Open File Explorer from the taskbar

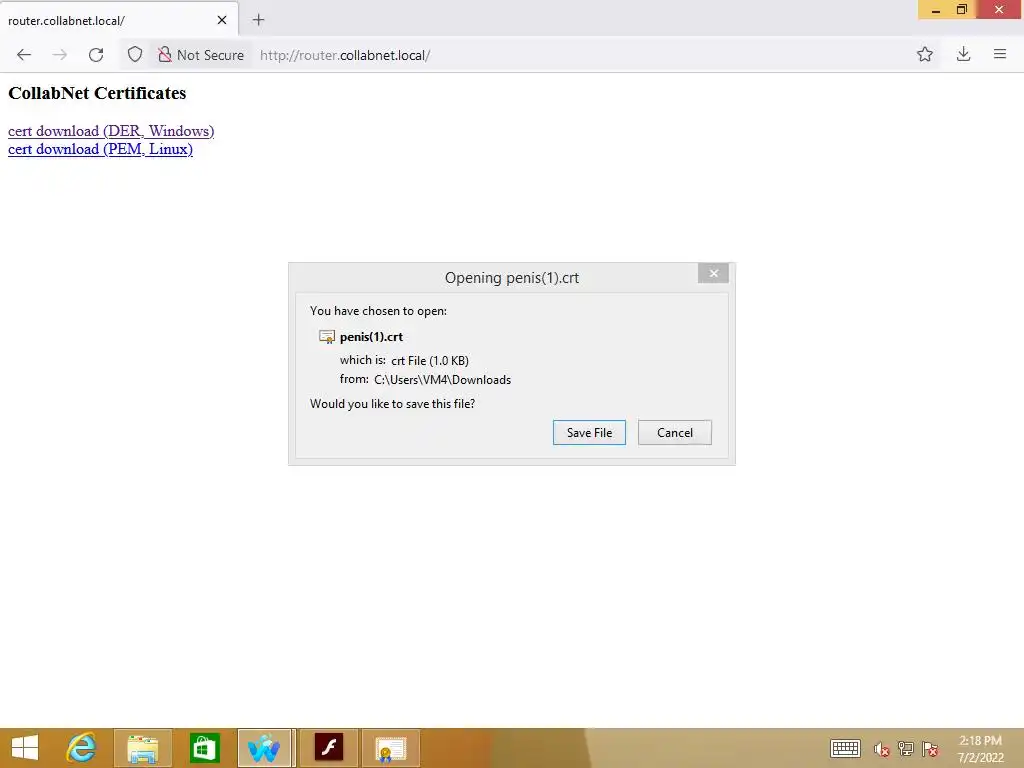pos(143,748)
